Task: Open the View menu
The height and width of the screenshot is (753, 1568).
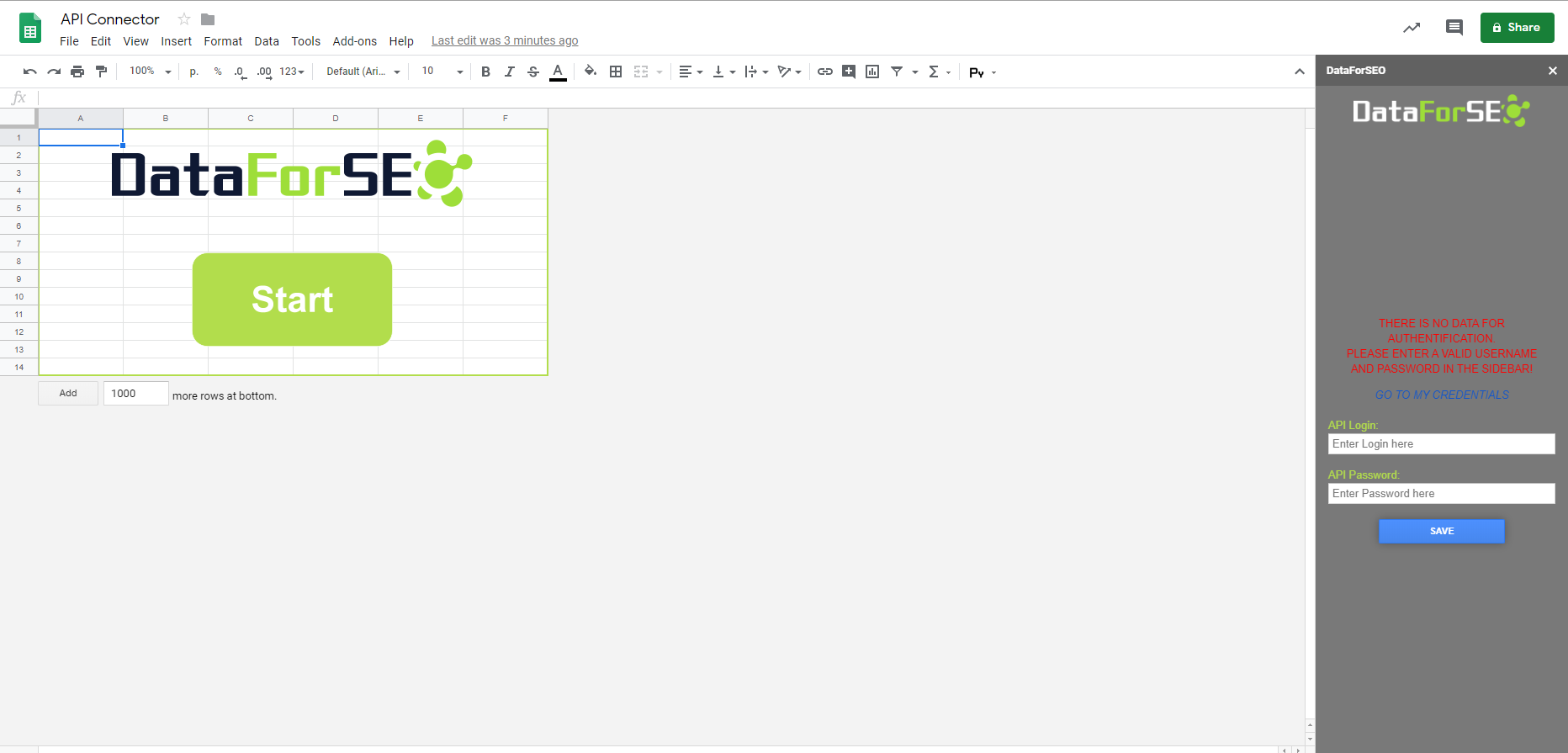Action: [x=135, y=41]
